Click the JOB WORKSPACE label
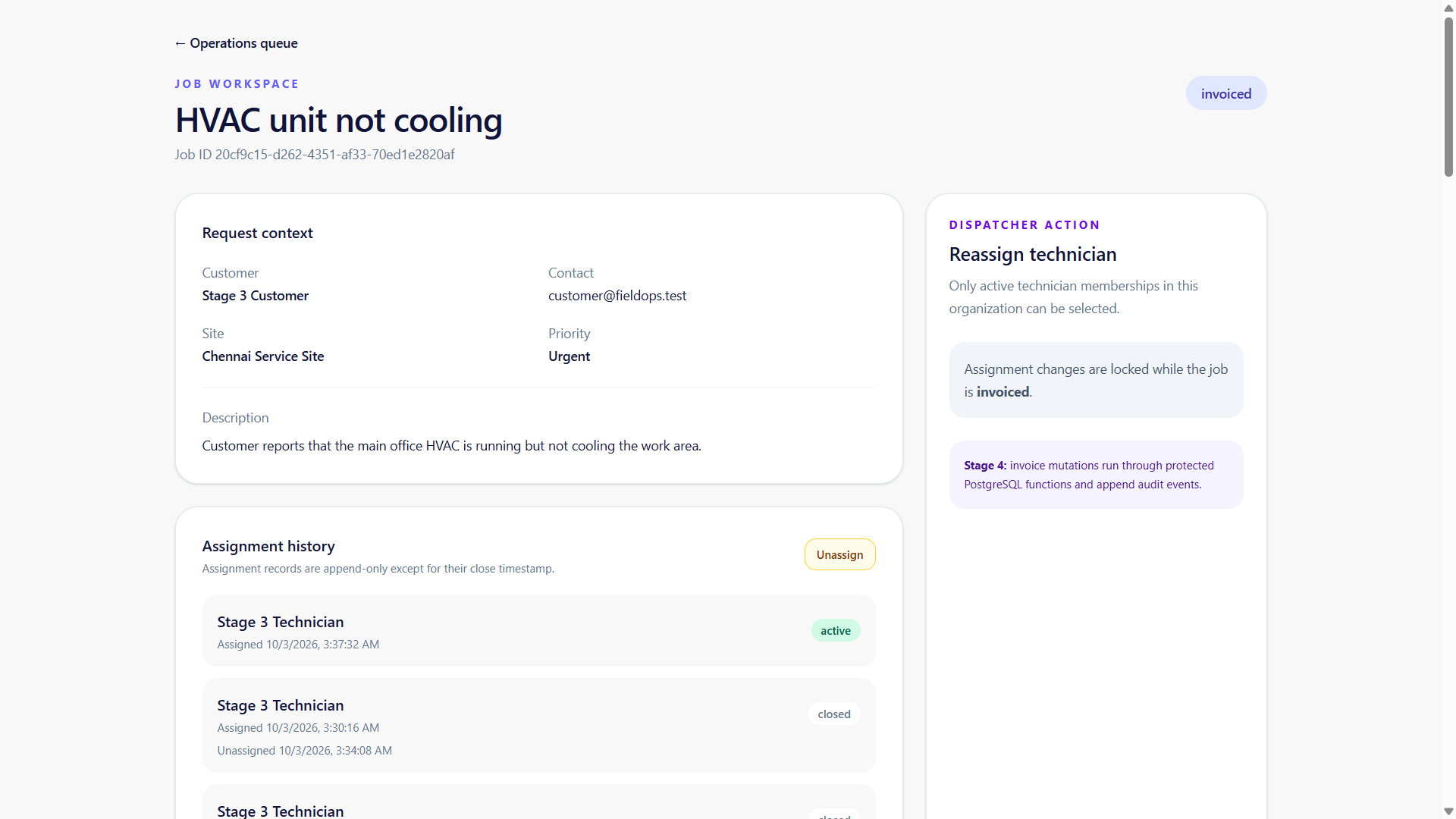Image resolution: width=1456 pixels, height=819 pixels. pyautogui.click(x=237, y=84)
